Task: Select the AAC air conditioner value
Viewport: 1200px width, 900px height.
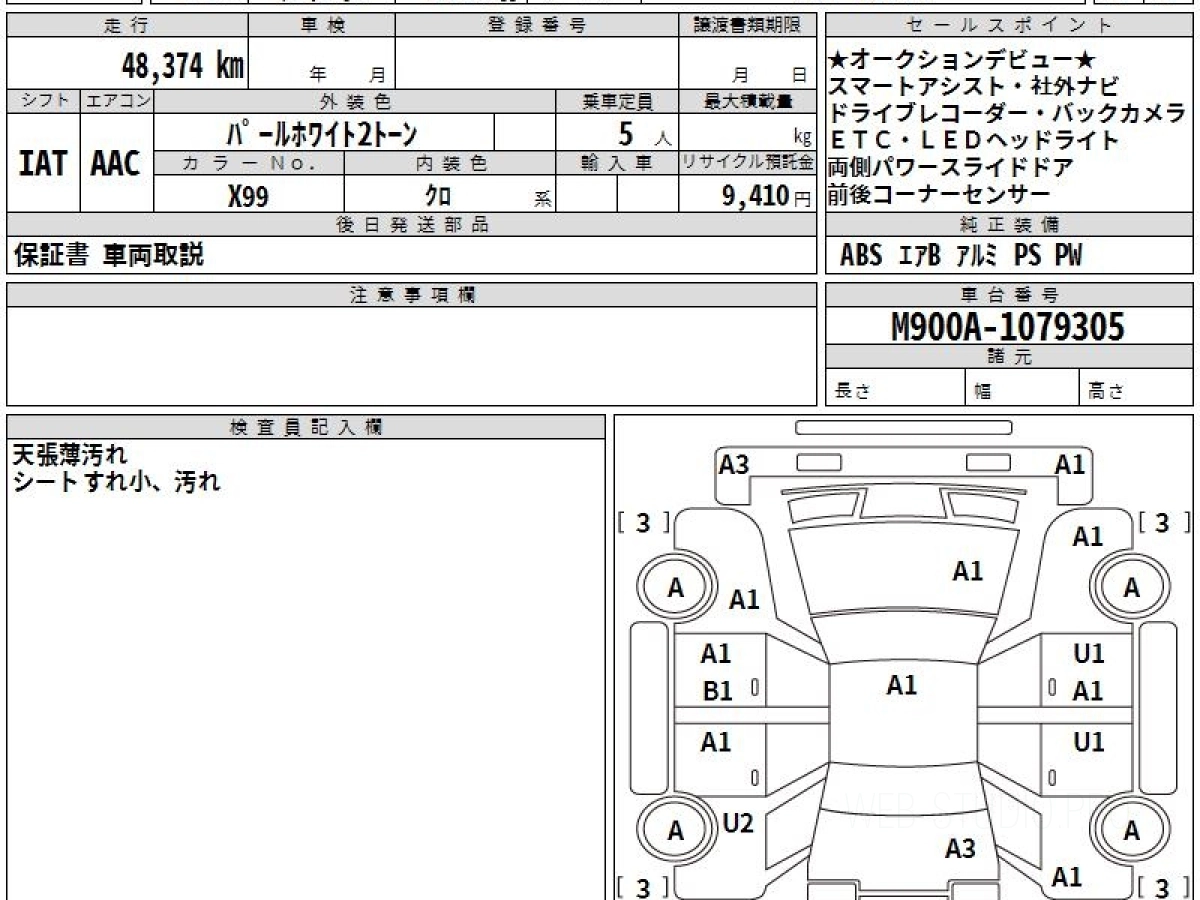Action: pyautogui.click(x=116, y=163)
